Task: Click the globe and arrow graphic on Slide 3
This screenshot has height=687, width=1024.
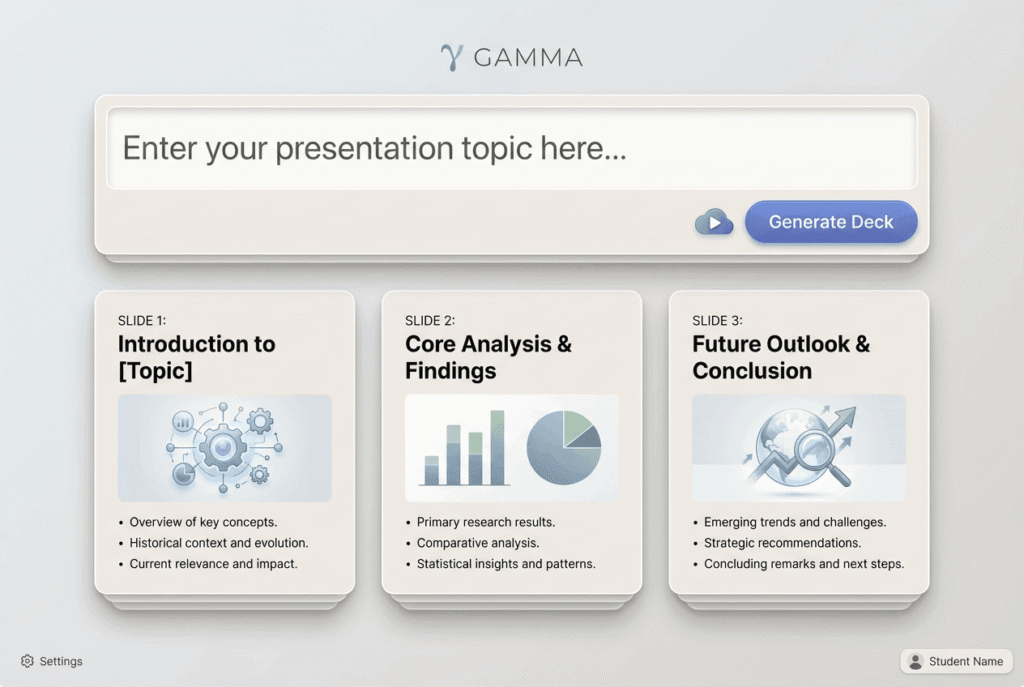Action: pos(797,445)
